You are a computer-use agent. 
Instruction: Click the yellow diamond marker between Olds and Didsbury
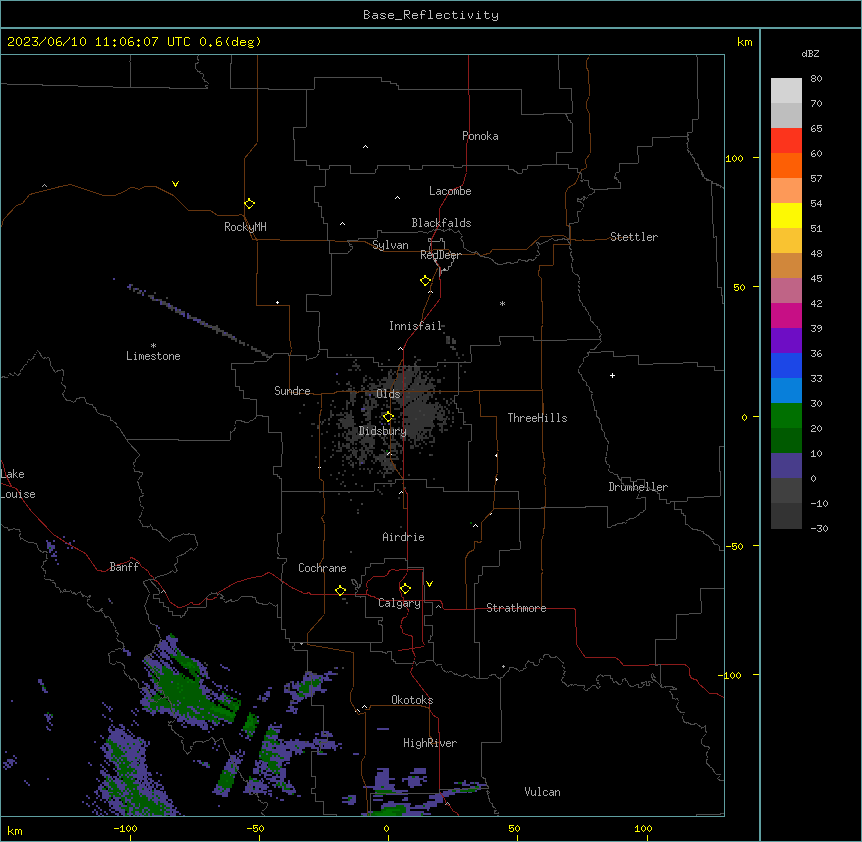(388, 417)
